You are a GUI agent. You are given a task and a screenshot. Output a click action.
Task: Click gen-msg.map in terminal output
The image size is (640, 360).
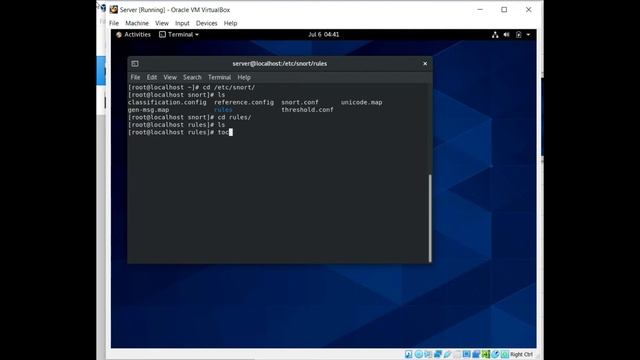[x=148, y=110]
